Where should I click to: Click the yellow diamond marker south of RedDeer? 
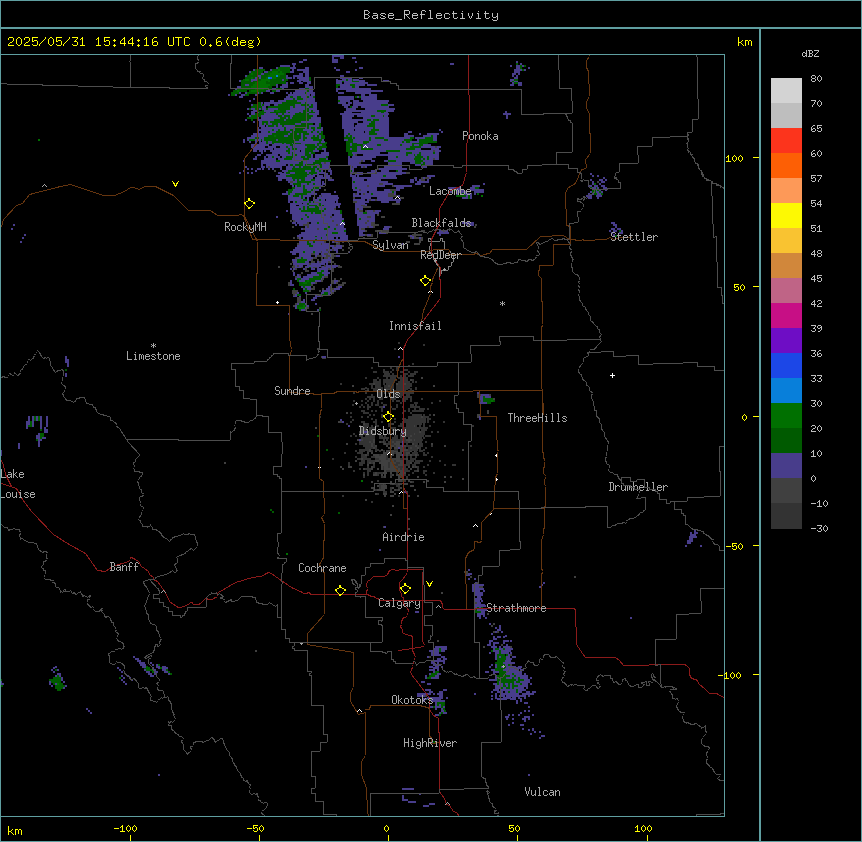pyautogui.click(x=426, y=281)
